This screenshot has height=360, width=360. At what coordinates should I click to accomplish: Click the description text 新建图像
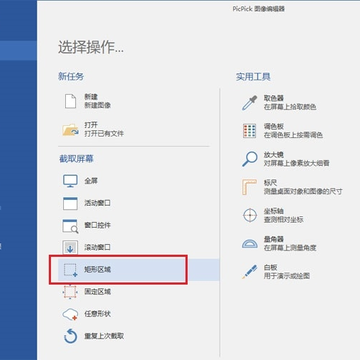point(97,105)
